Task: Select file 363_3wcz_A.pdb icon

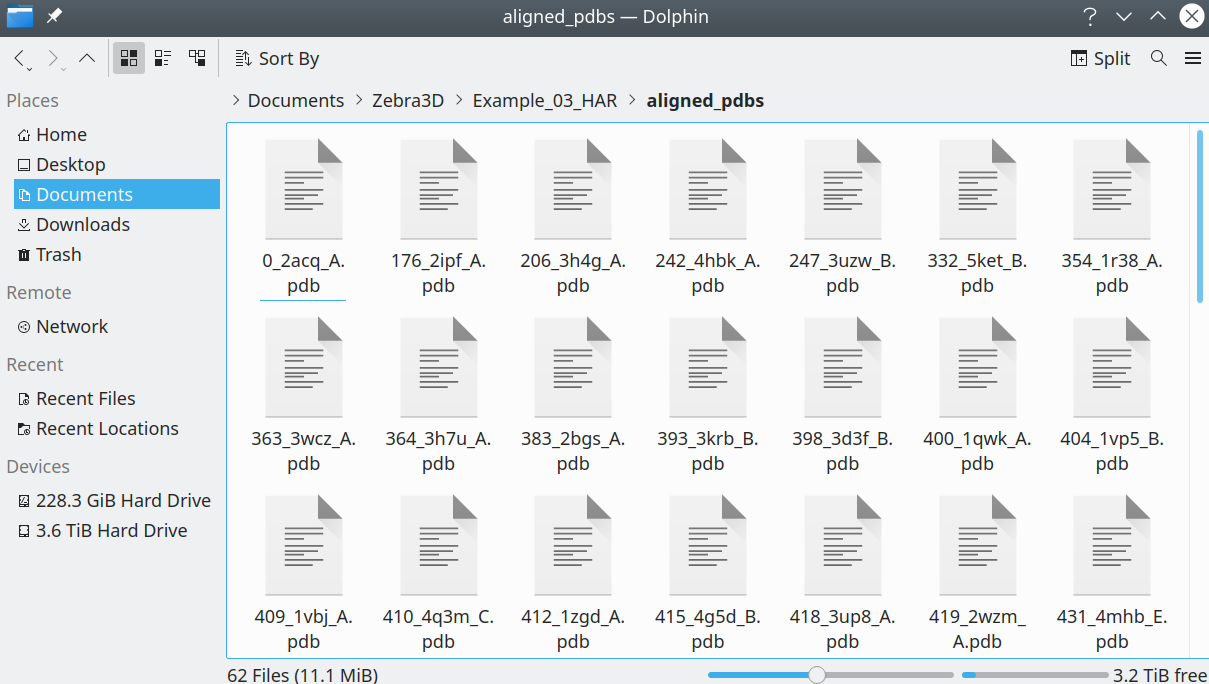Action: [x=304, y=367]
